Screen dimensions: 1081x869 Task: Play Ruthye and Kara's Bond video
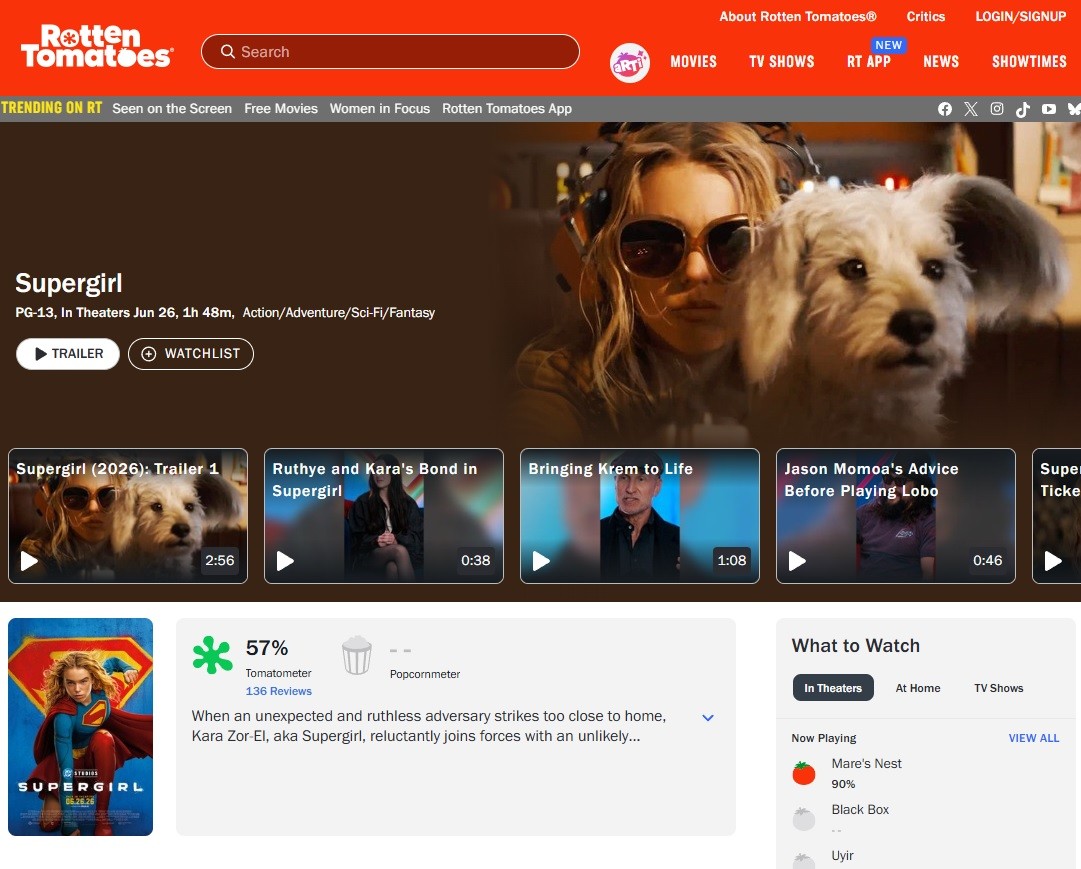point(384,516)
